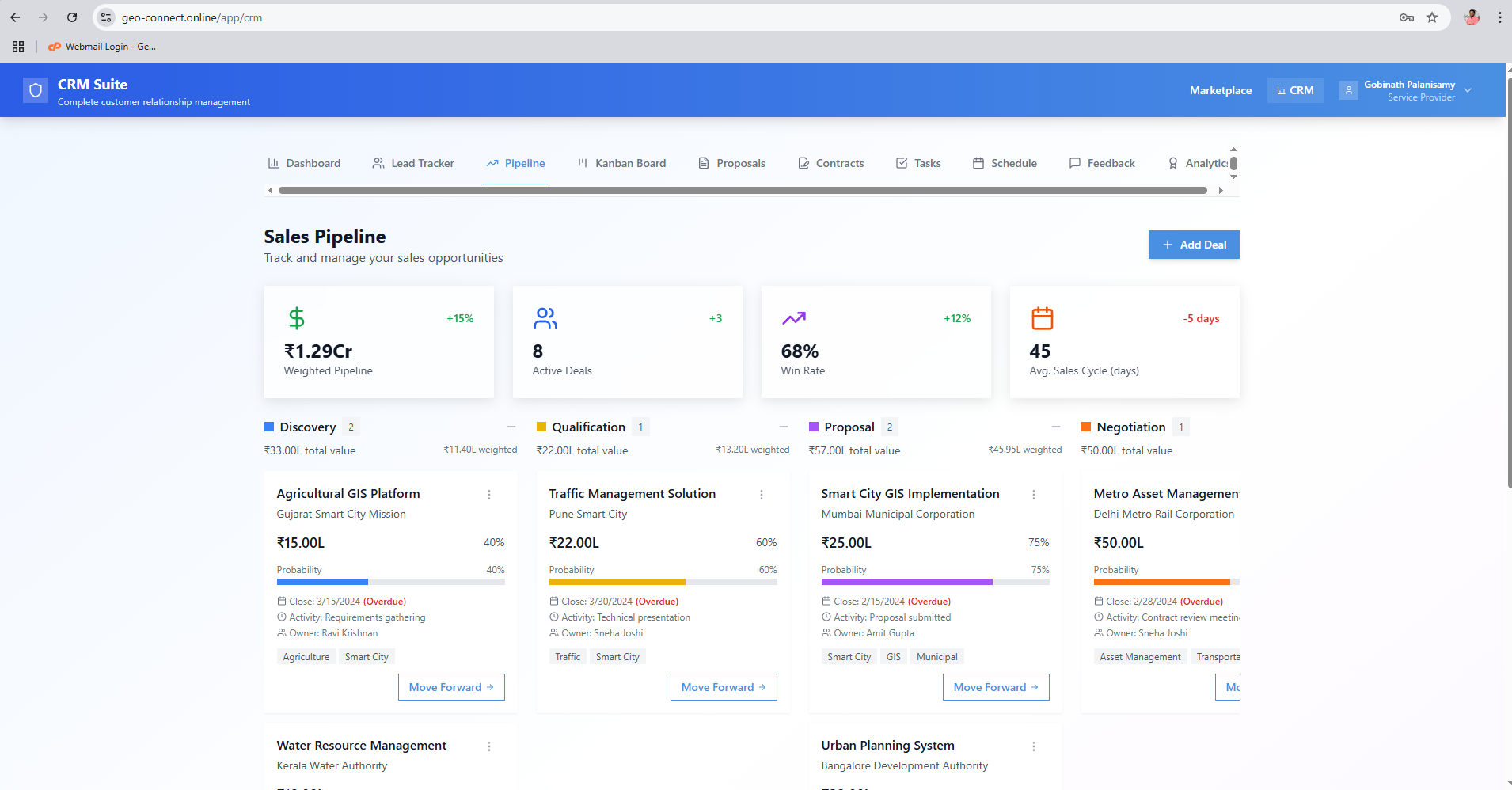Click the CRM Suite shield logo
Viewport: 1512px width, 790px height.
(x=36, y=90)
